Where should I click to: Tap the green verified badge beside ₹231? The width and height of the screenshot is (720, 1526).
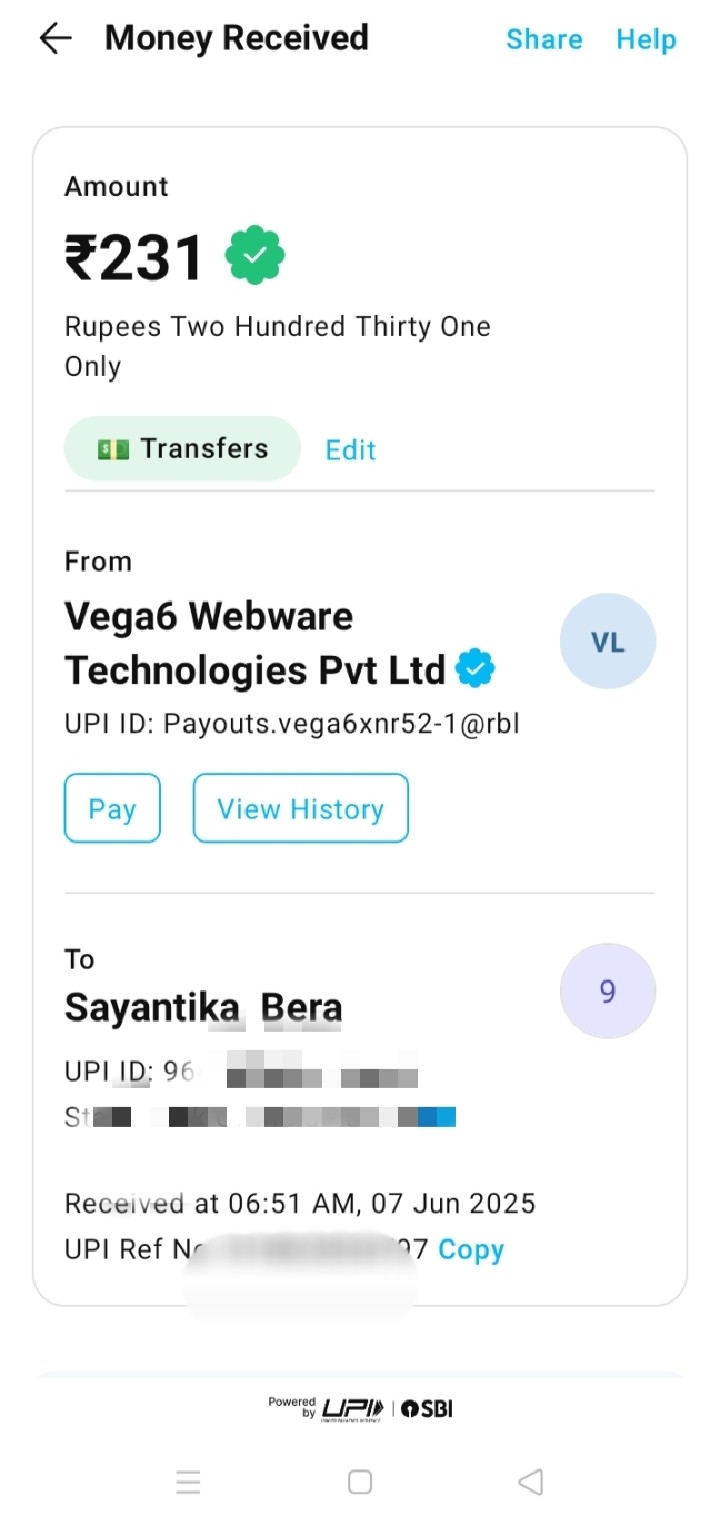255,256
